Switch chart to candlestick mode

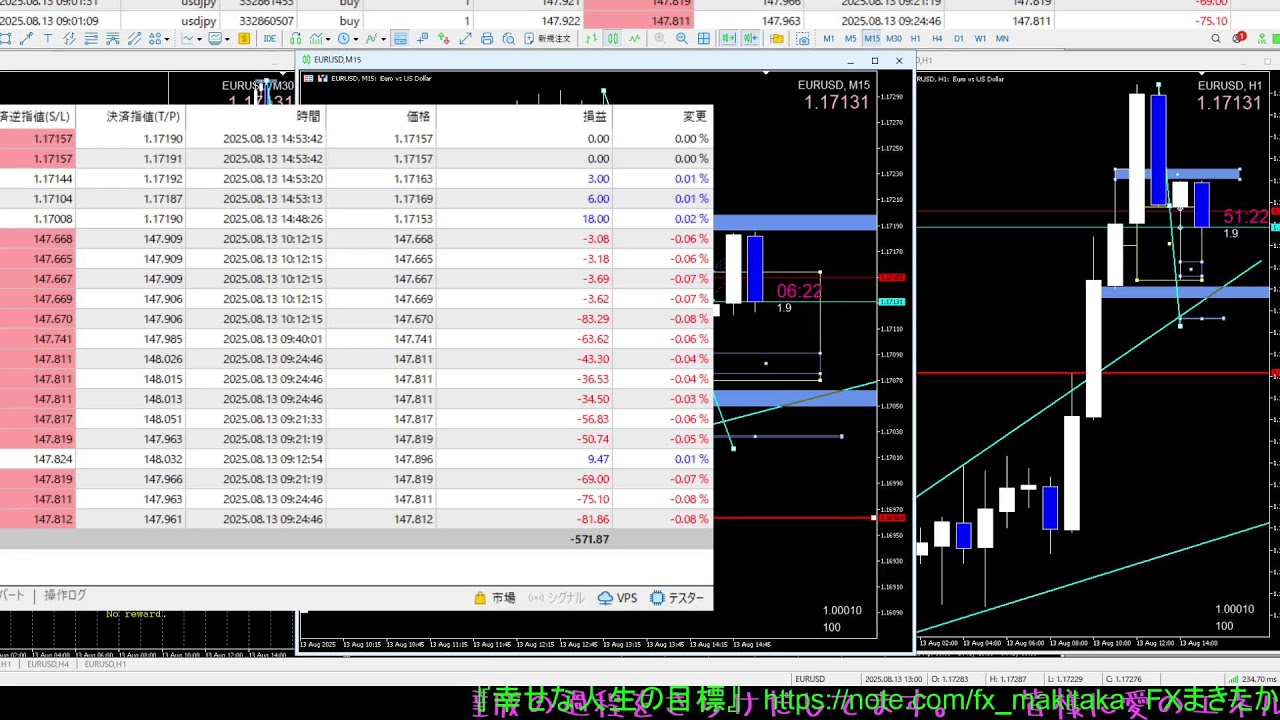(x=612, y=39)
